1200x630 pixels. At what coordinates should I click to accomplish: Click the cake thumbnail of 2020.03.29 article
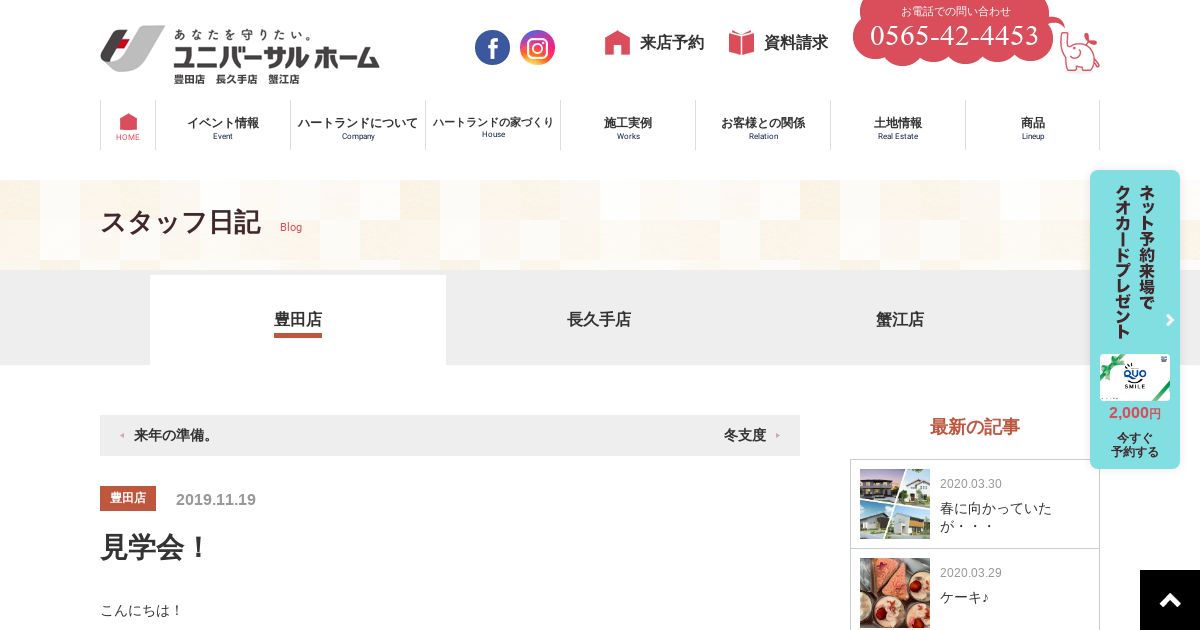tap(895, 593)
